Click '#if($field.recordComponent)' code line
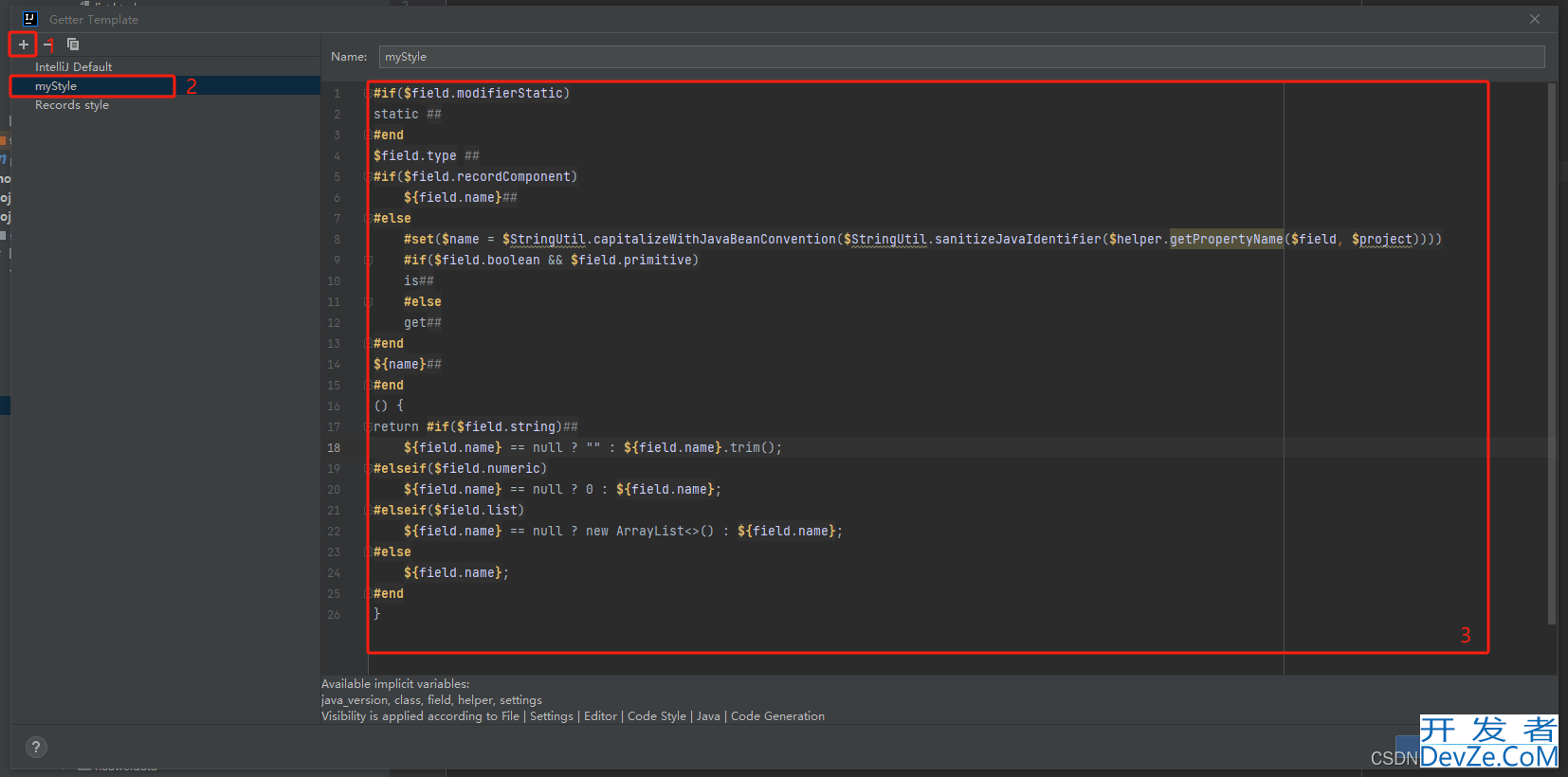 click(475, 176)
